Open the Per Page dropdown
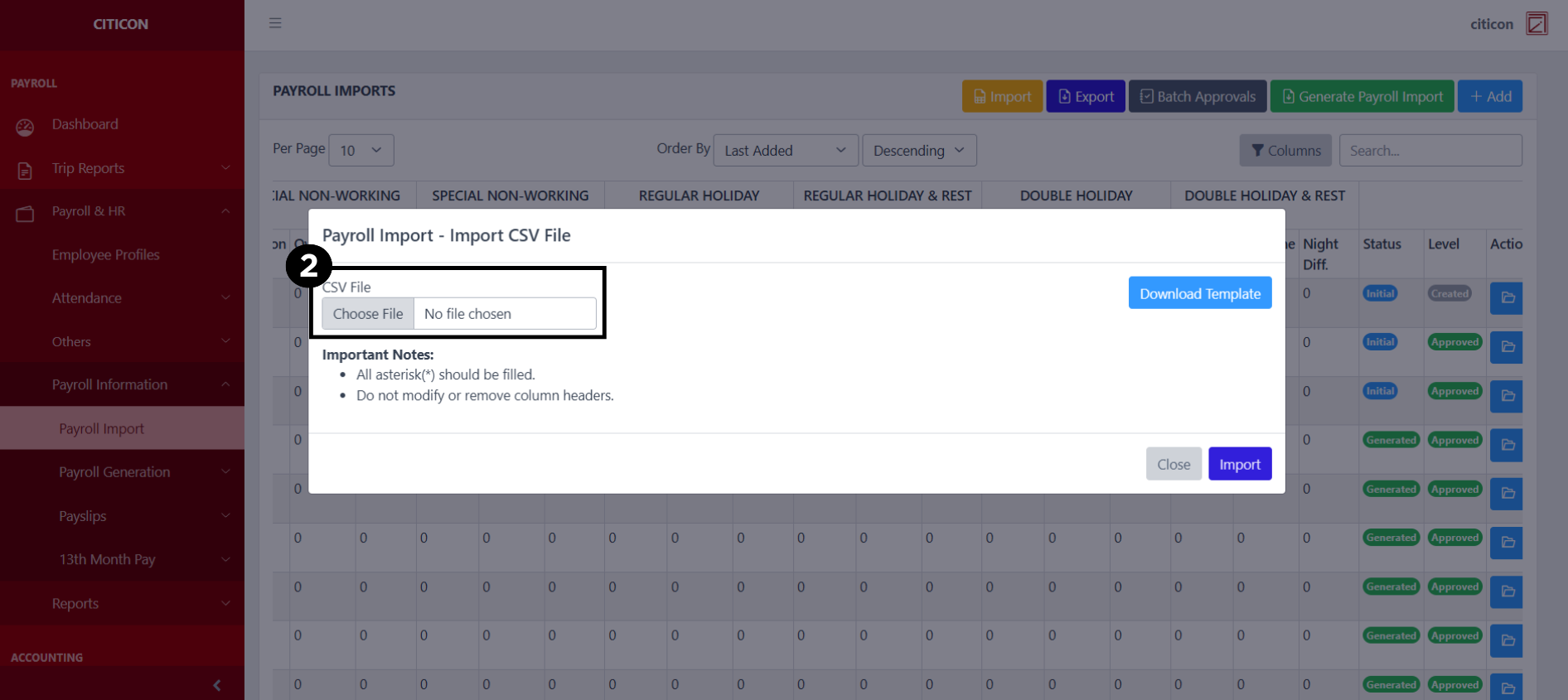 click(361, 151)
